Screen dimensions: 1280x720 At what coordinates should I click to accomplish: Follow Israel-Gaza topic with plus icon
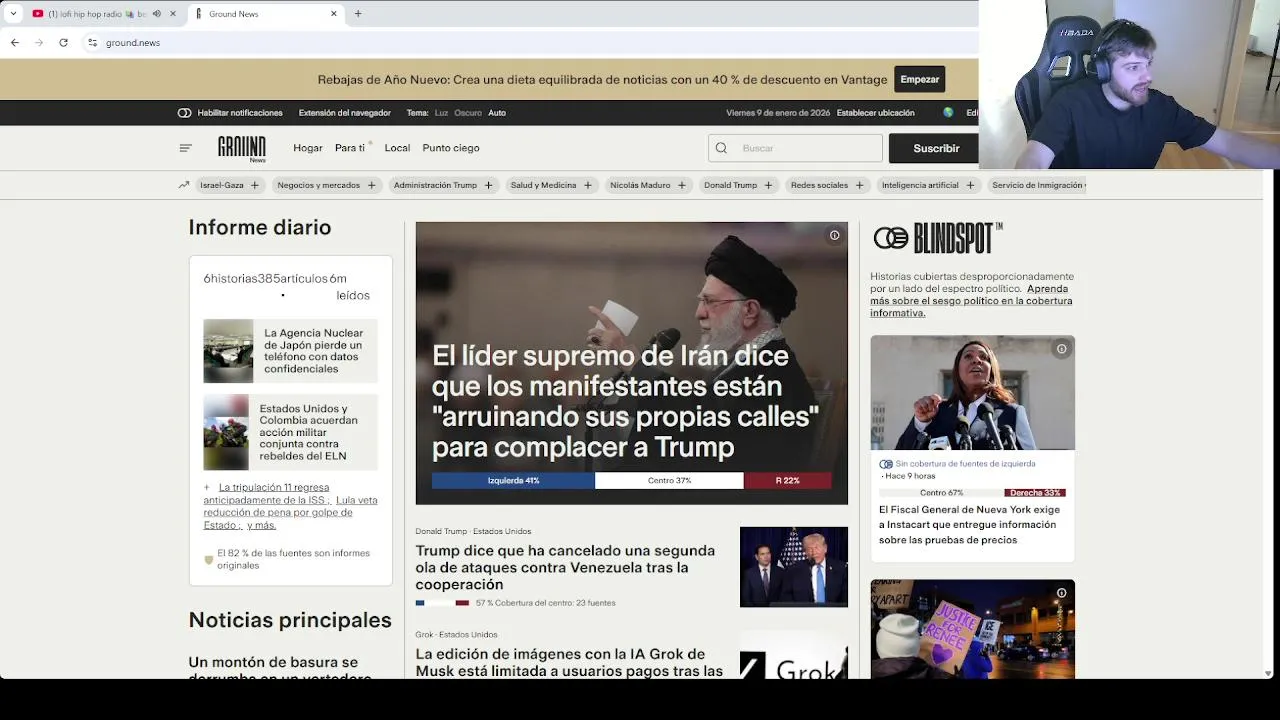tap(254, 185)
